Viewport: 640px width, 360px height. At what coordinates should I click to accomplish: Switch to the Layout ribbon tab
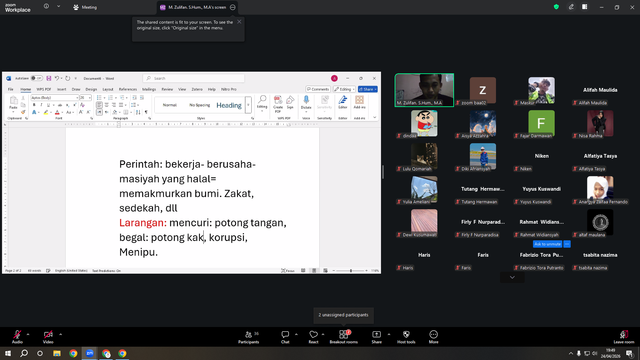[108, 89]
